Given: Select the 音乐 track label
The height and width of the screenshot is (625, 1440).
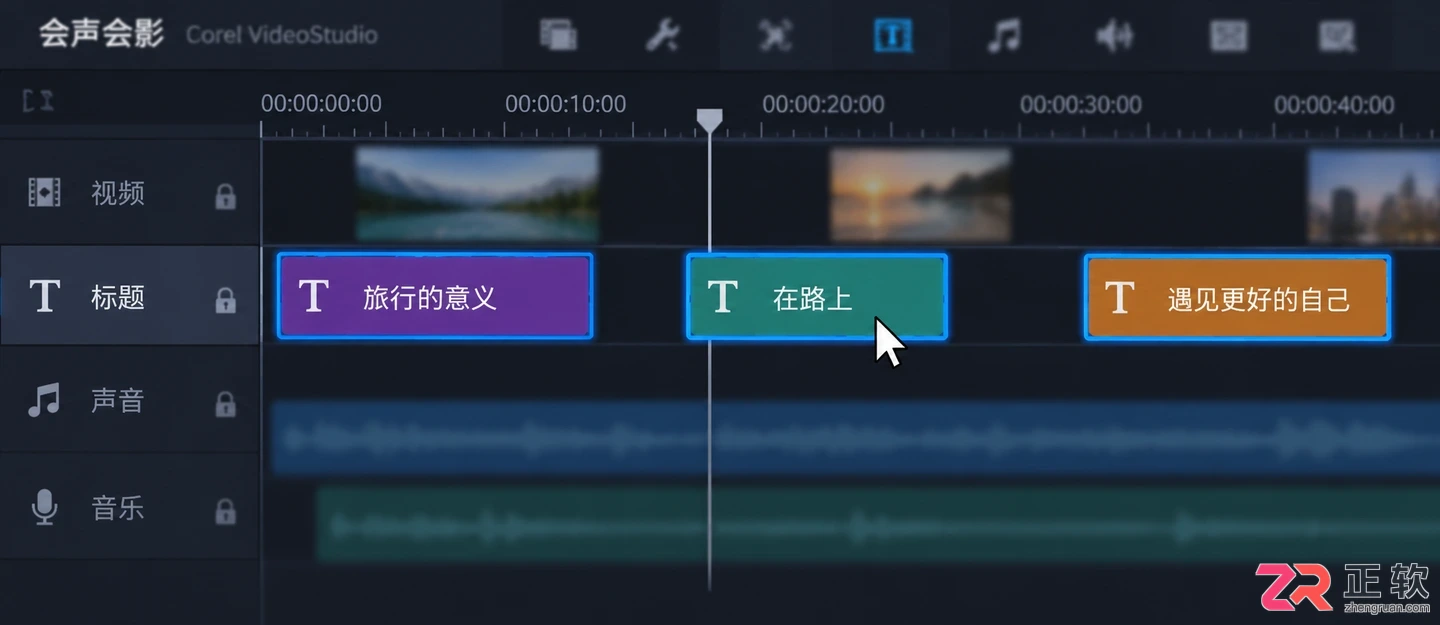Looking at the screenshot, I should (118, 508).
